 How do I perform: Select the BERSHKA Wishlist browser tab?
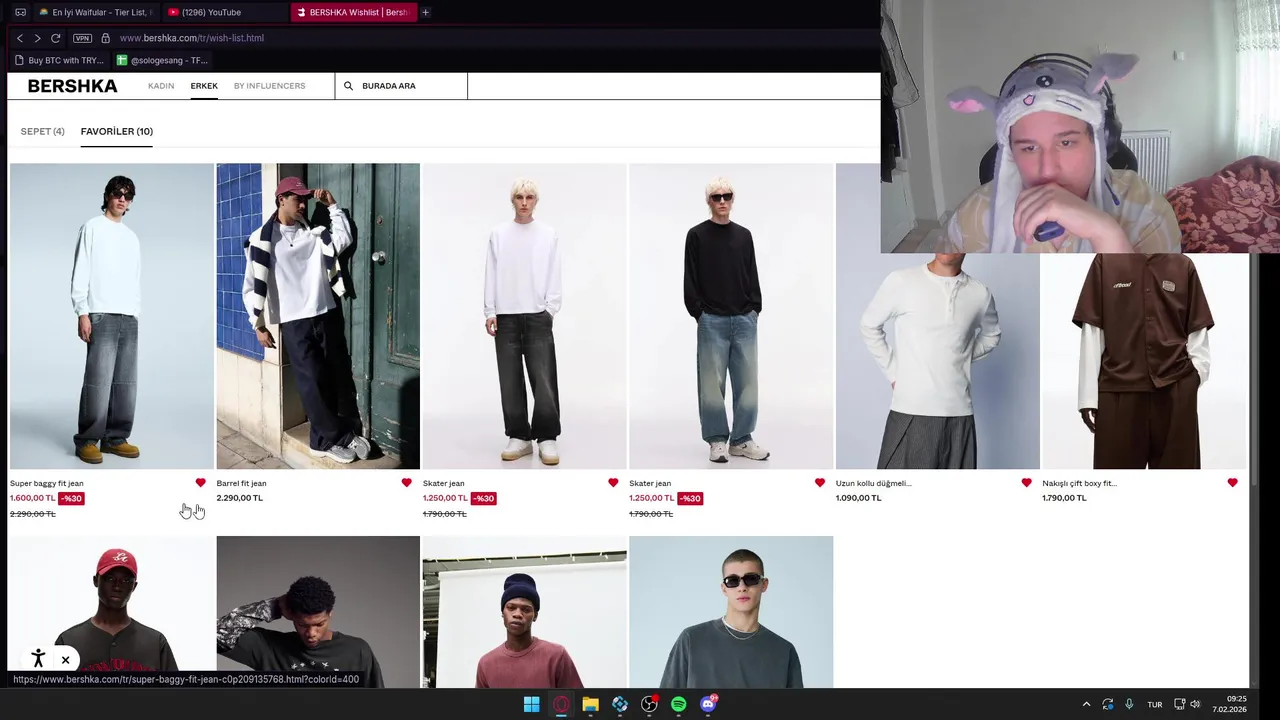pyautogui.click(x=354, y=12)
